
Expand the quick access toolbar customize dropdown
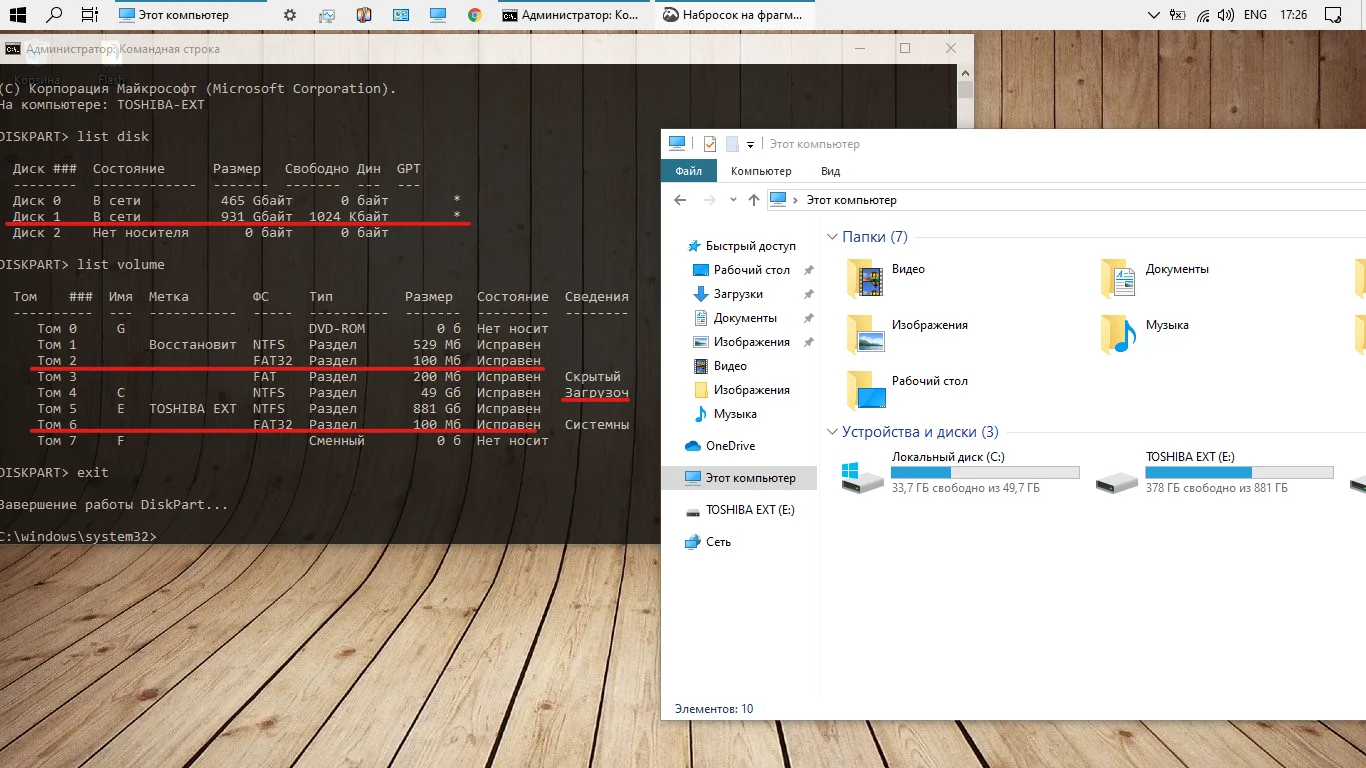[750, 145]
